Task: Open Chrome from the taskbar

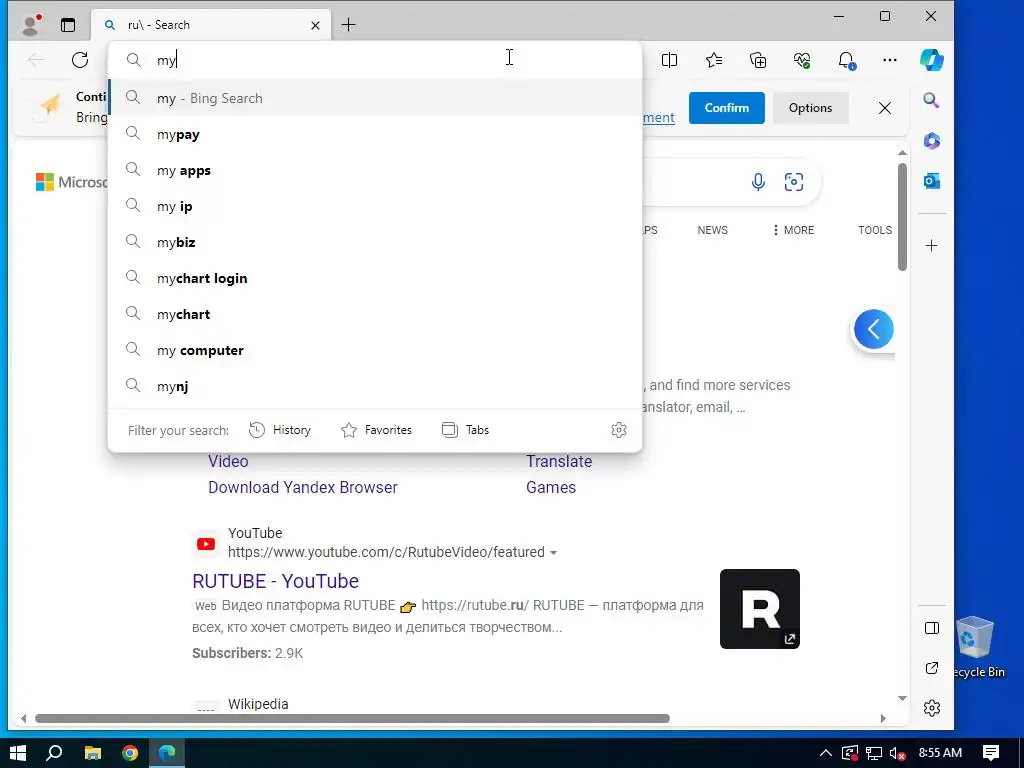Action: point(130,753)
